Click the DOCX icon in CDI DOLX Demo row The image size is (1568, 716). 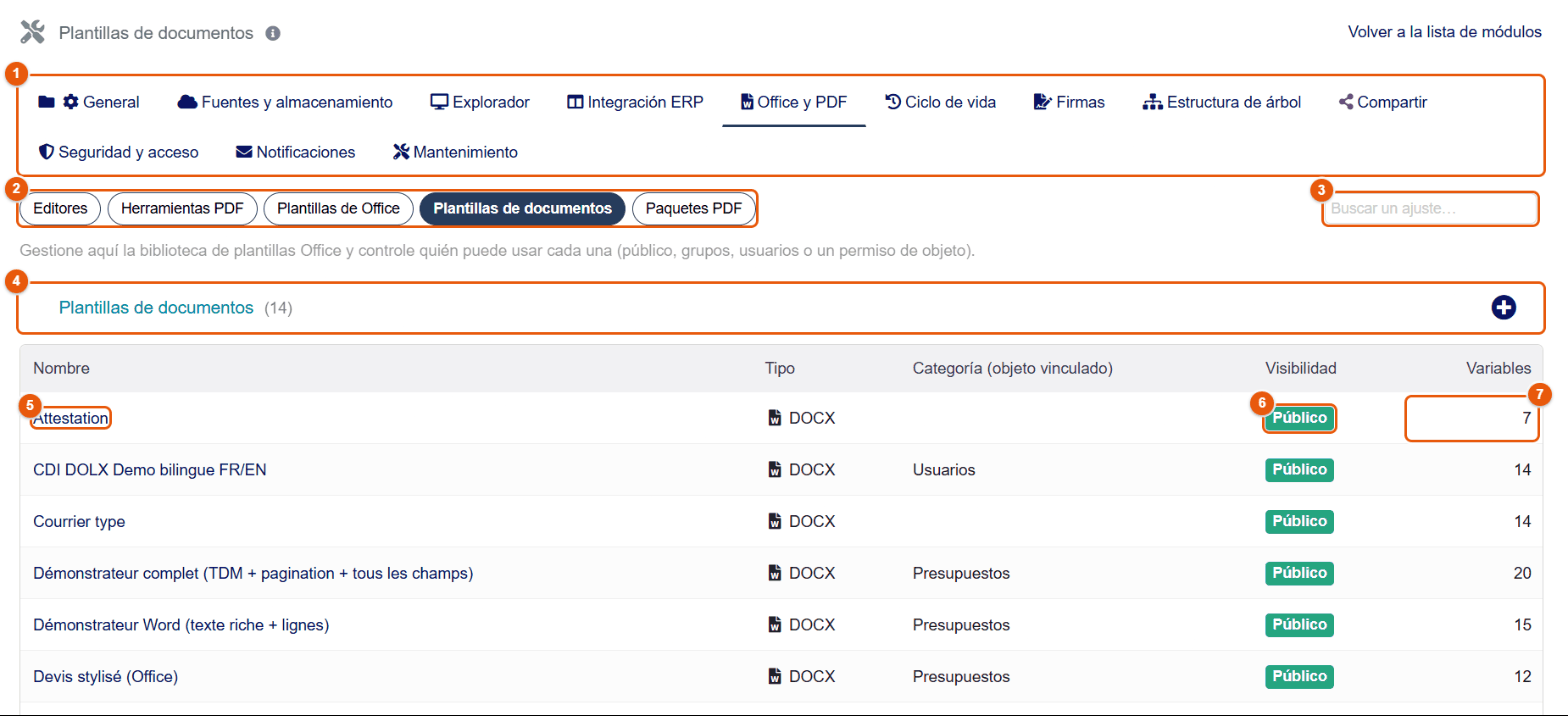(774, 470)
